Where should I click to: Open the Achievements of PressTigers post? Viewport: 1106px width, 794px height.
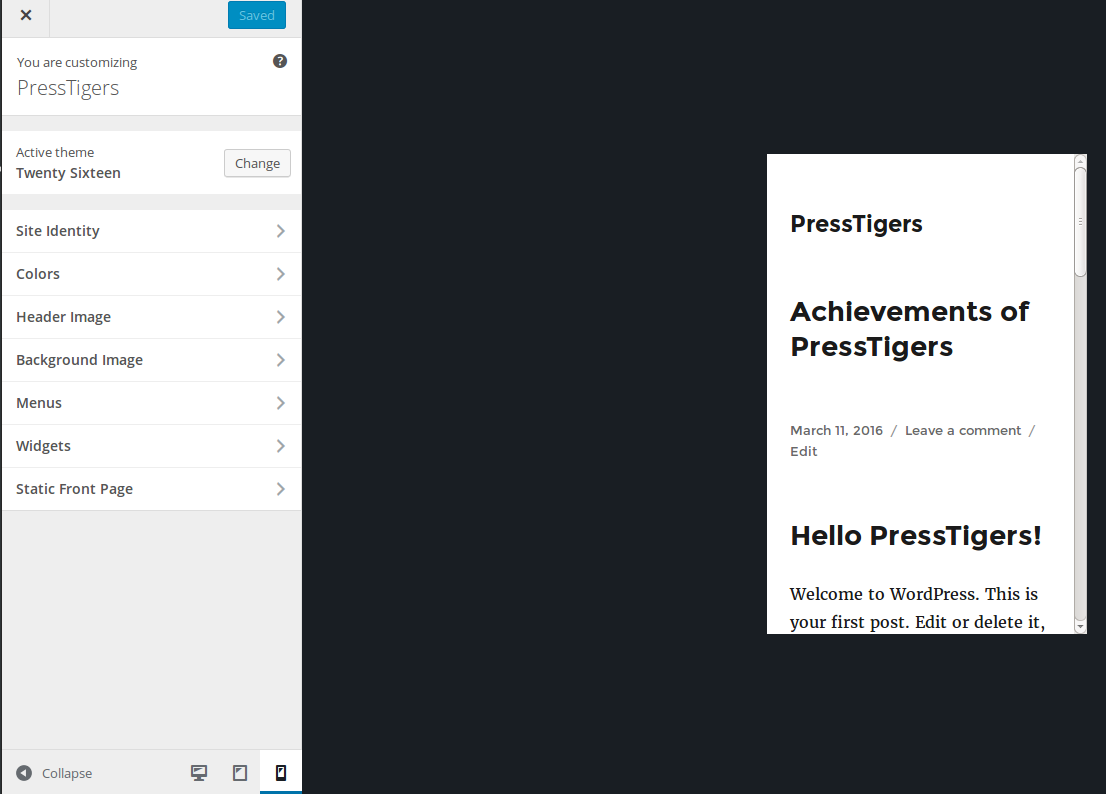coord(909,329)
